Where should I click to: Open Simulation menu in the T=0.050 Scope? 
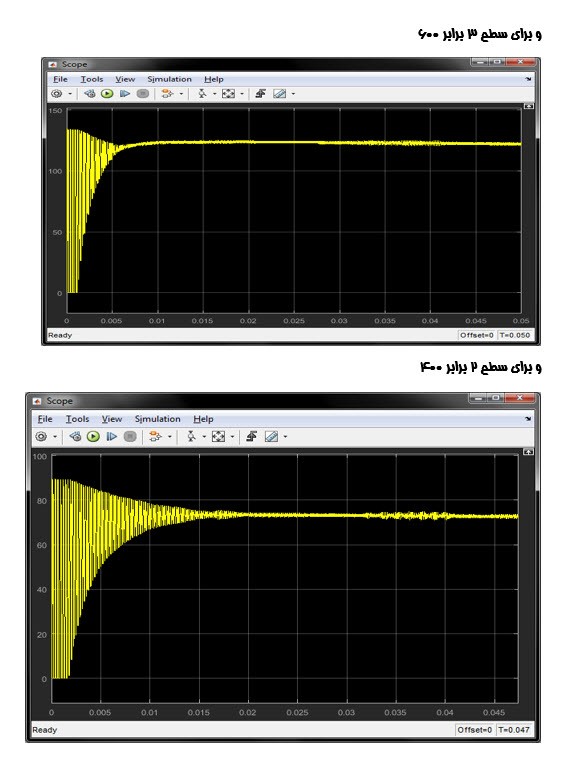169,79
